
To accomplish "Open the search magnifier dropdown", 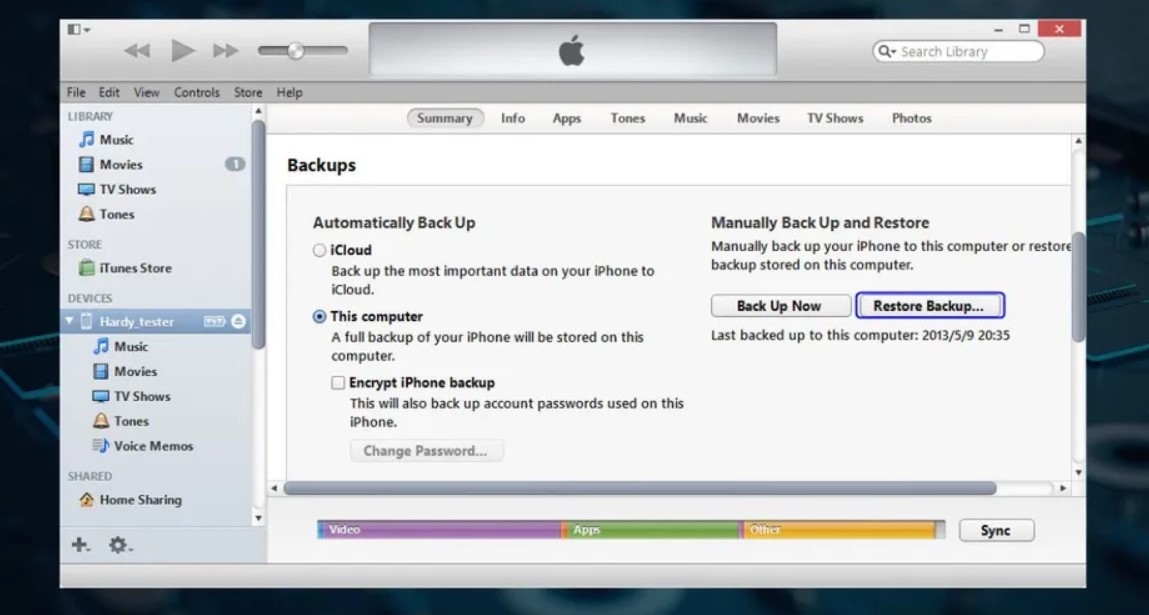I will (x=887, y=51).
